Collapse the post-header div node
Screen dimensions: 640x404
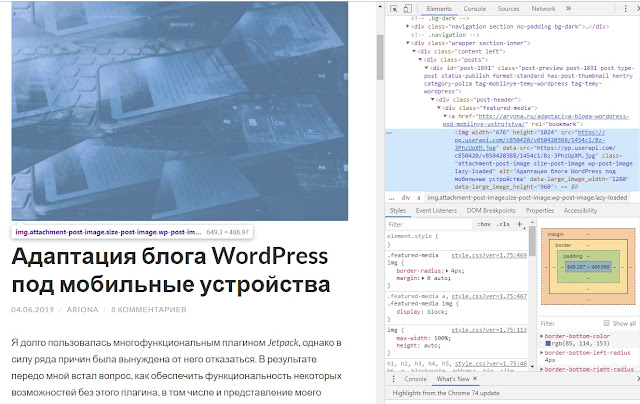coord(433,100)
